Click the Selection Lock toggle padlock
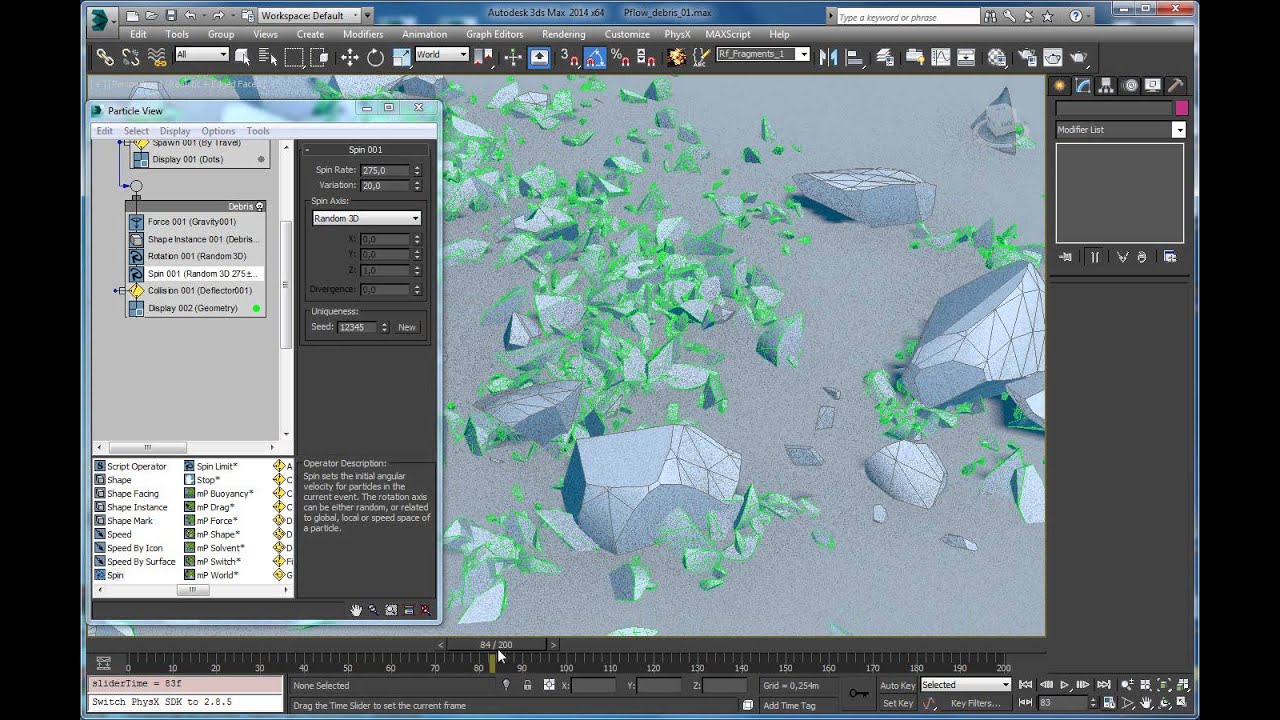The height and width of the screenshot is (720, 1280). point(527,685)
